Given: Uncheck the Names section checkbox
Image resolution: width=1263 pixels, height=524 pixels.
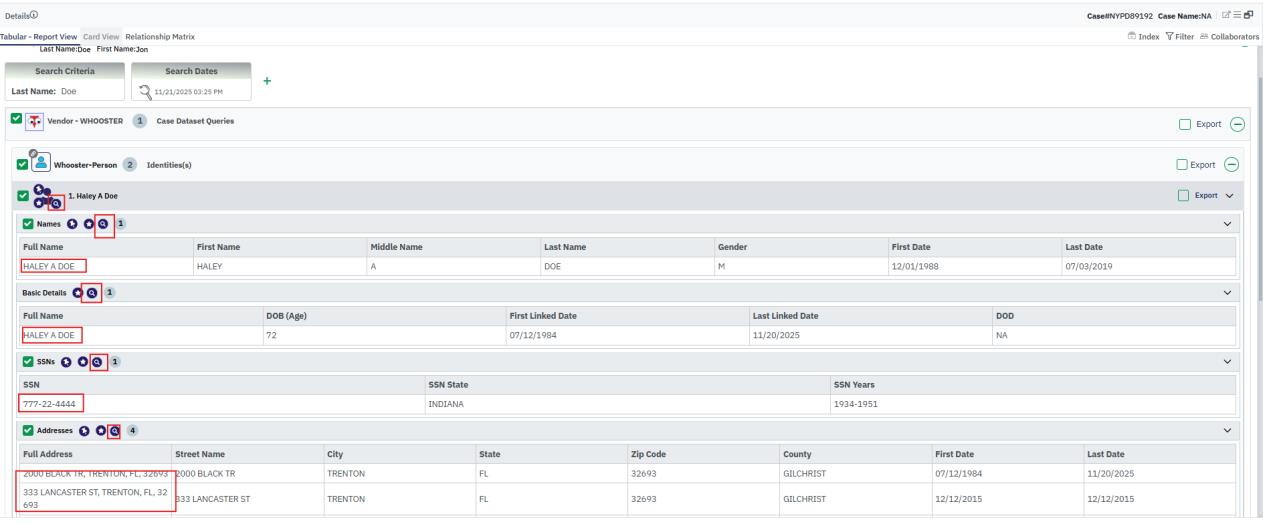Looking at the screenshot, I should point(26,222).
